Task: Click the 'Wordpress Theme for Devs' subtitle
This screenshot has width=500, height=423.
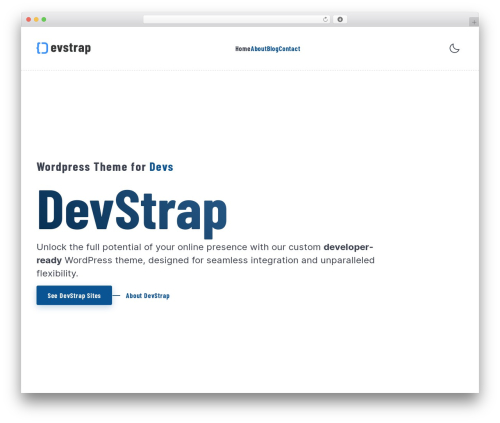Action: coord(105,167)
